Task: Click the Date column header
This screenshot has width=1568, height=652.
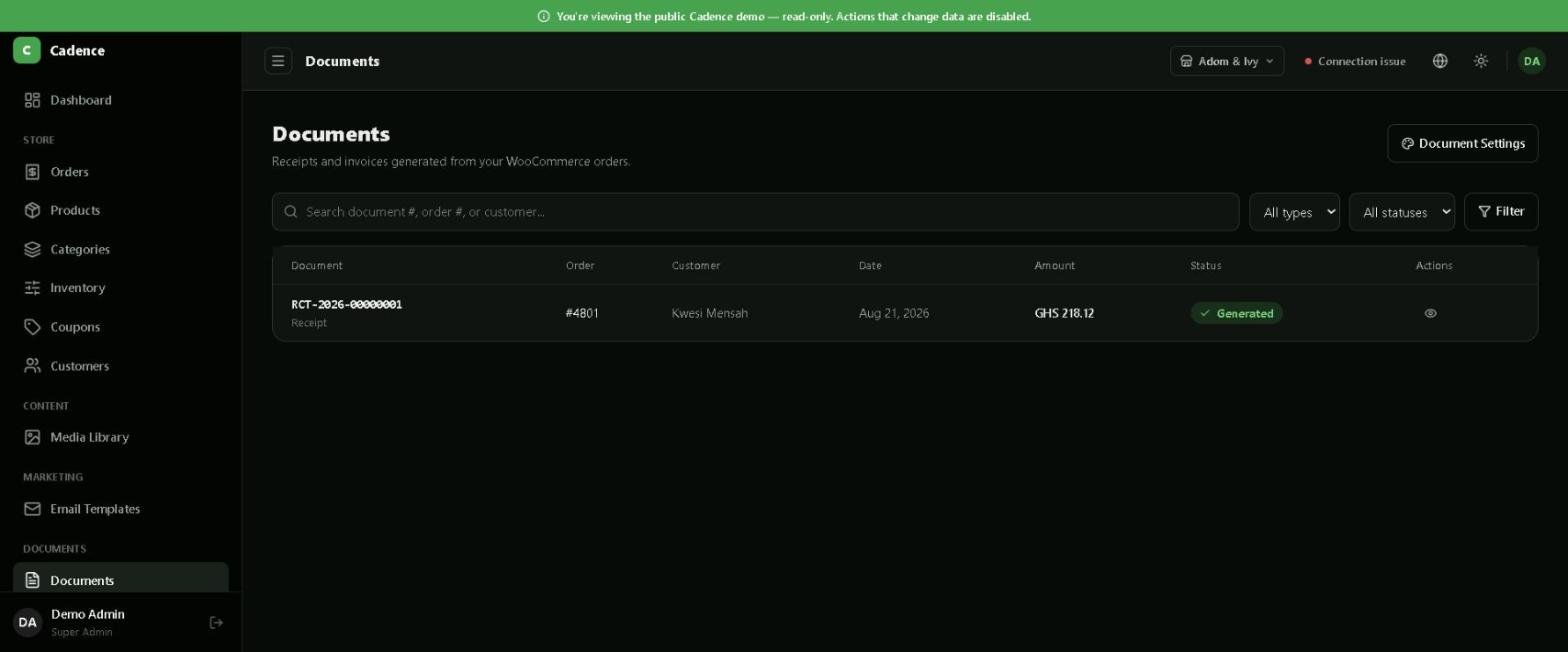Action: click(870, 266)
